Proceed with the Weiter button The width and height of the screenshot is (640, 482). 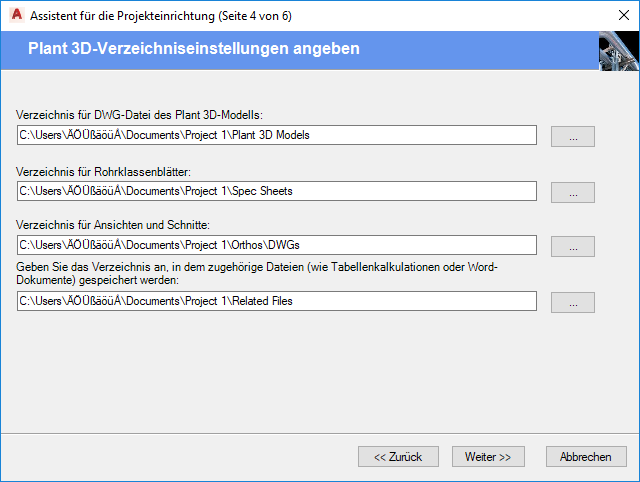point(488,456)
